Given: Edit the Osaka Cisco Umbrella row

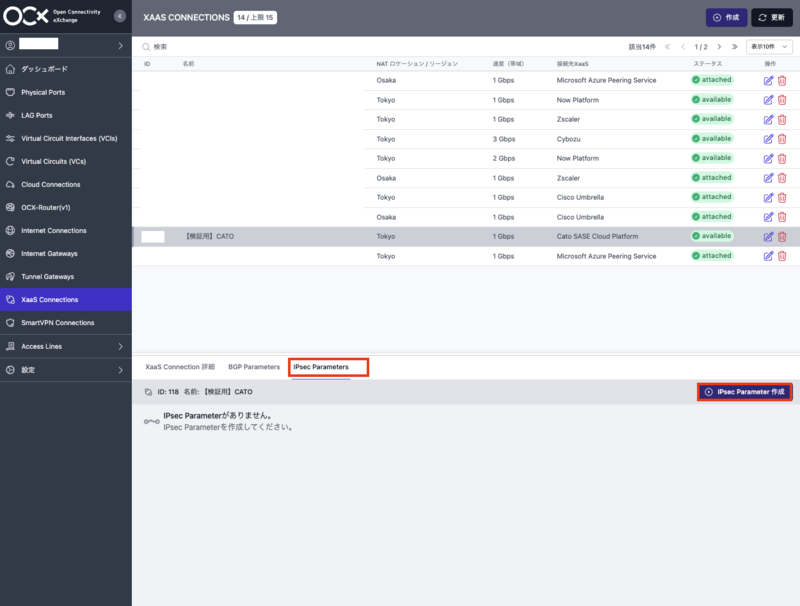Looking at the screenshot, I should click(768, 217).
